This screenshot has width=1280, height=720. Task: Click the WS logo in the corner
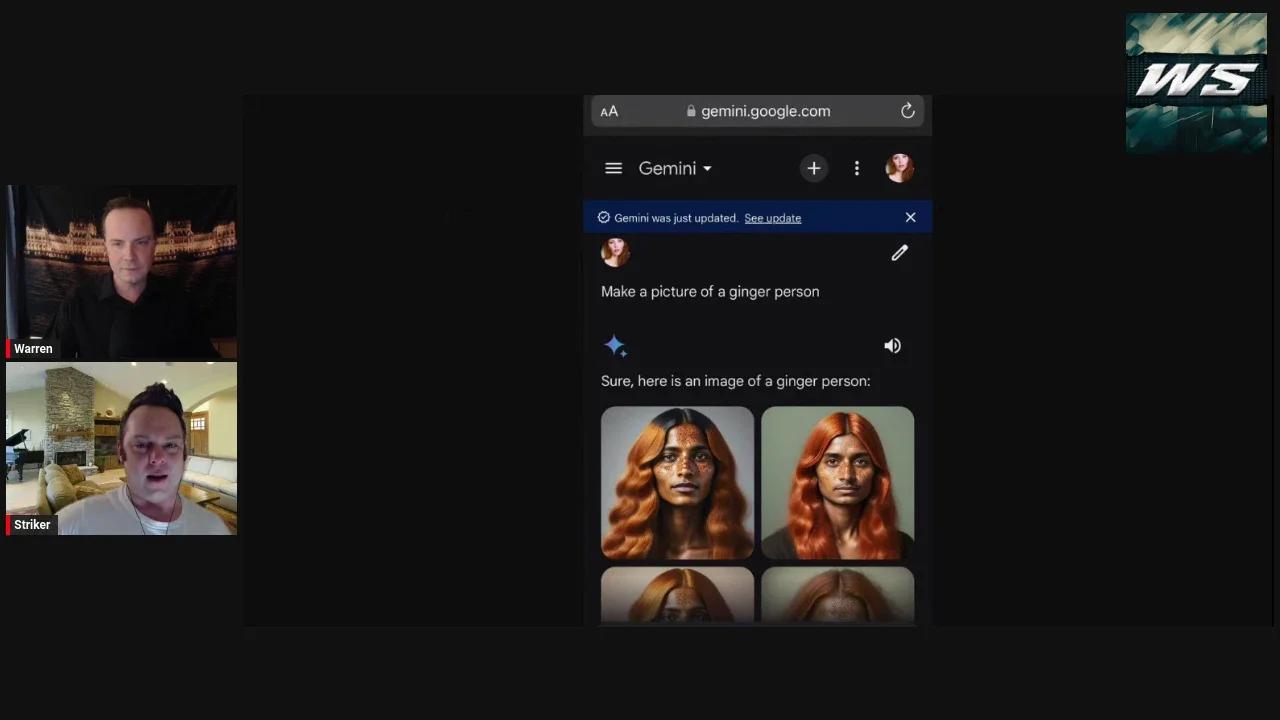pyautogui.click(x=1196, y=81)
